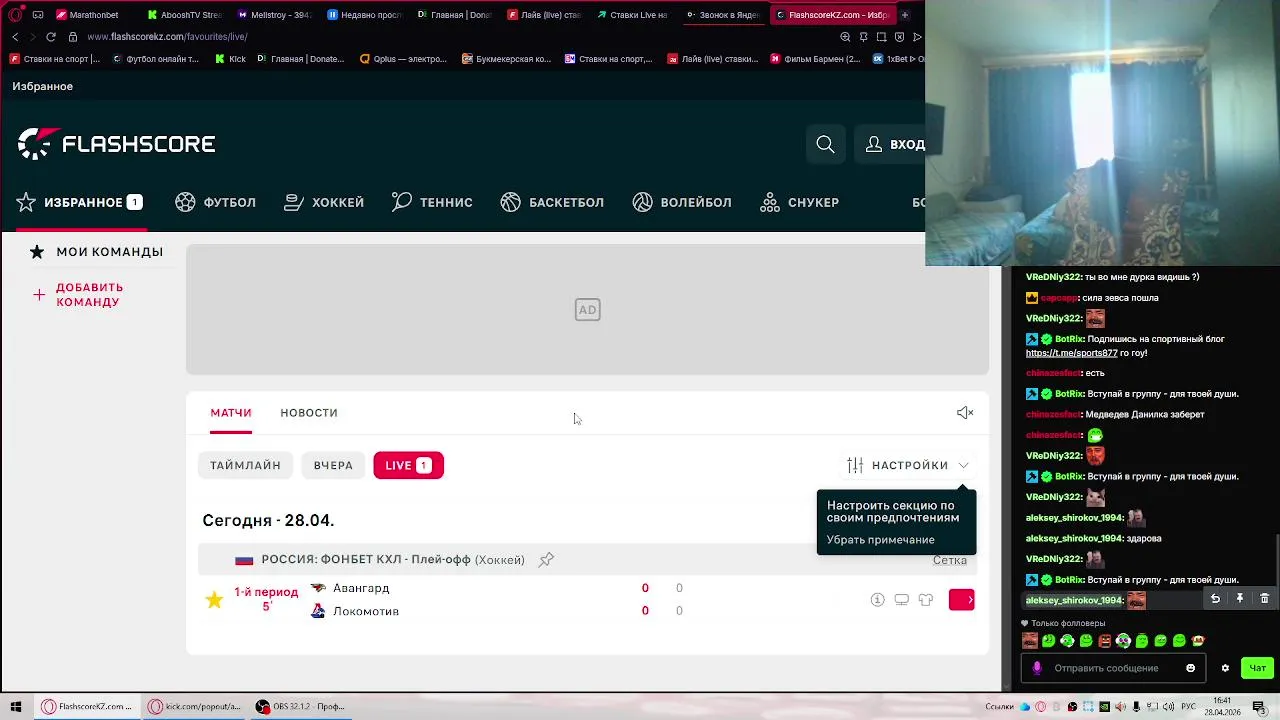1280x720 pixels.
Task: Open chat settings gear icon
Action: 1225,668
